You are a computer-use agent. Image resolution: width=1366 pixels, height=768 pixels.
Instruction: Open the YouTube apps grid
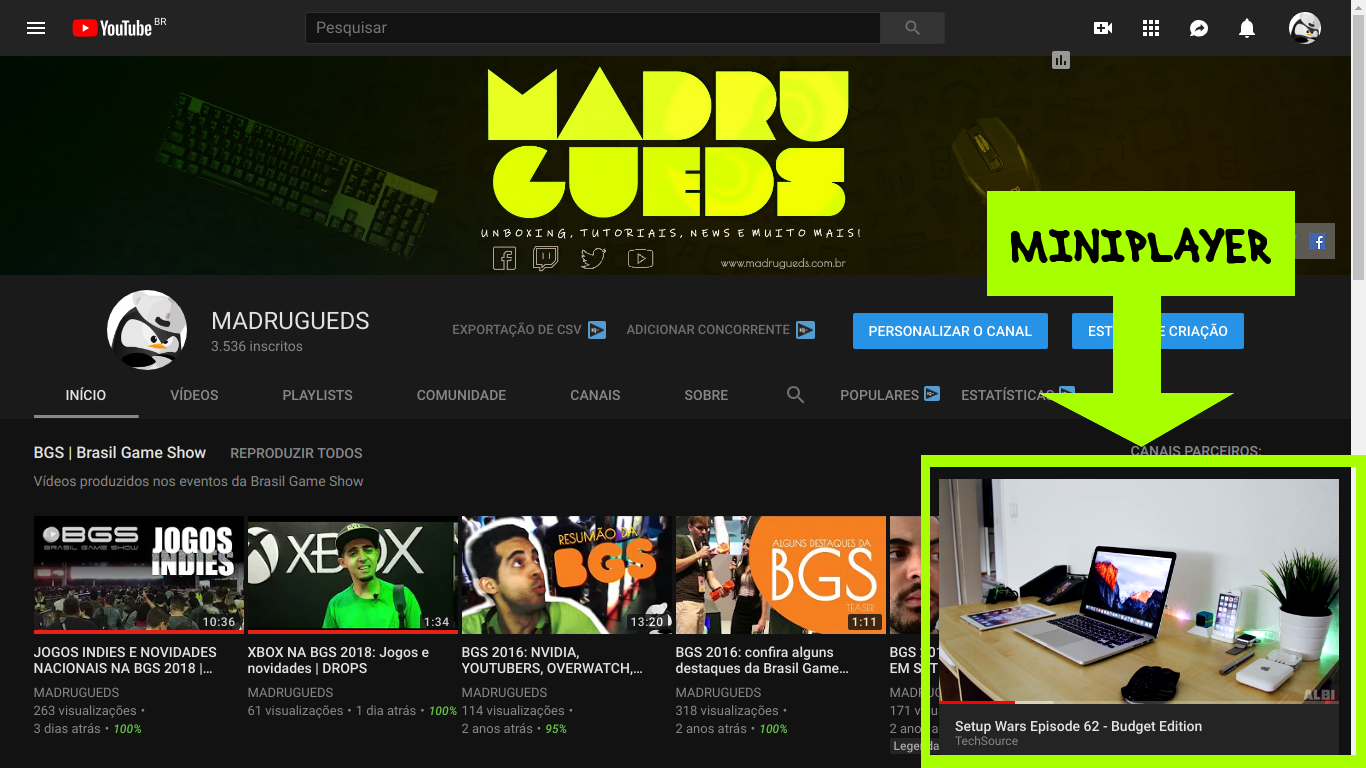(1150, 27)
